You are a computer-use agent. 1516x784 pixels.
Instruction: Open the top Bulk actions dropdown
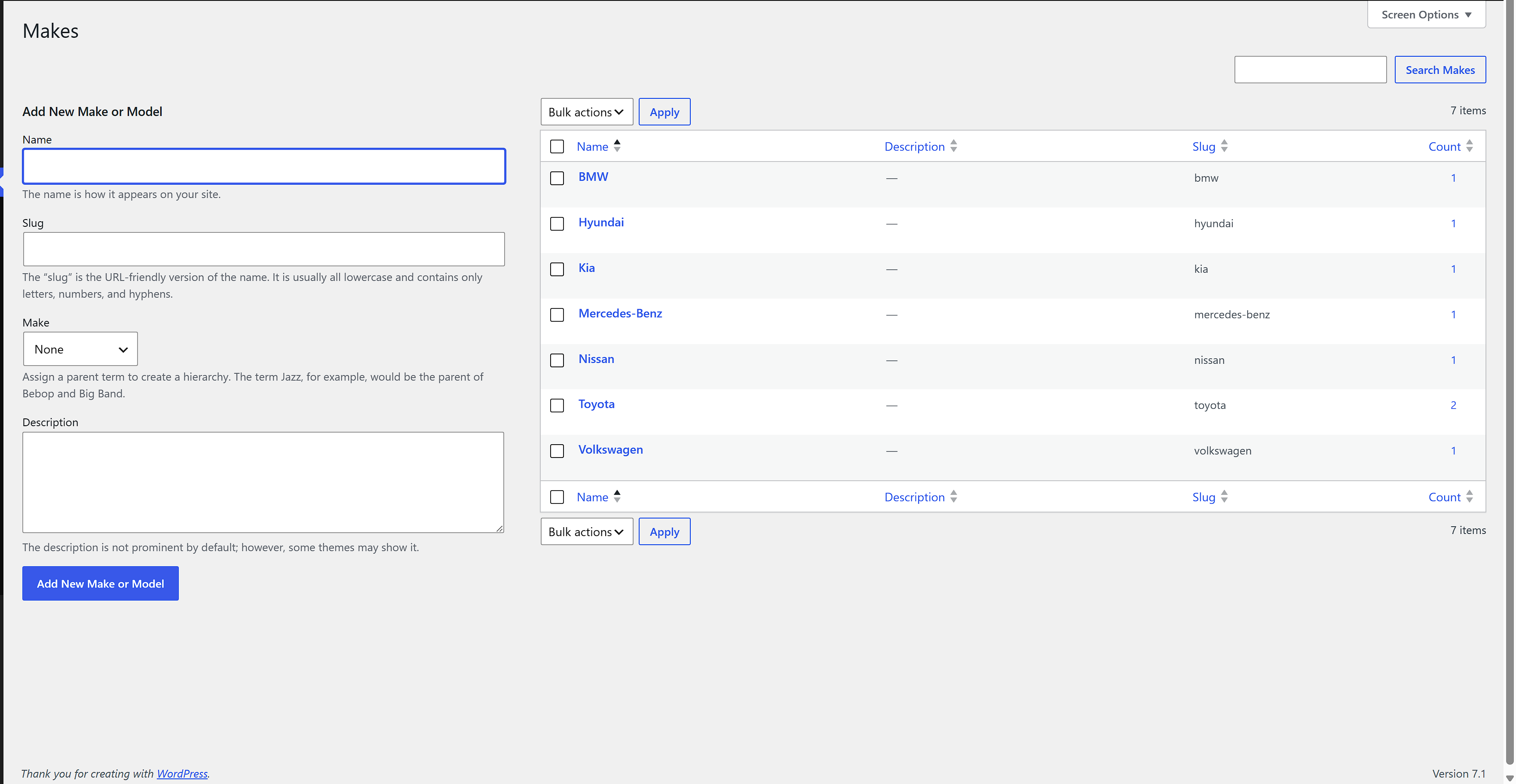[x=587, y=112]
